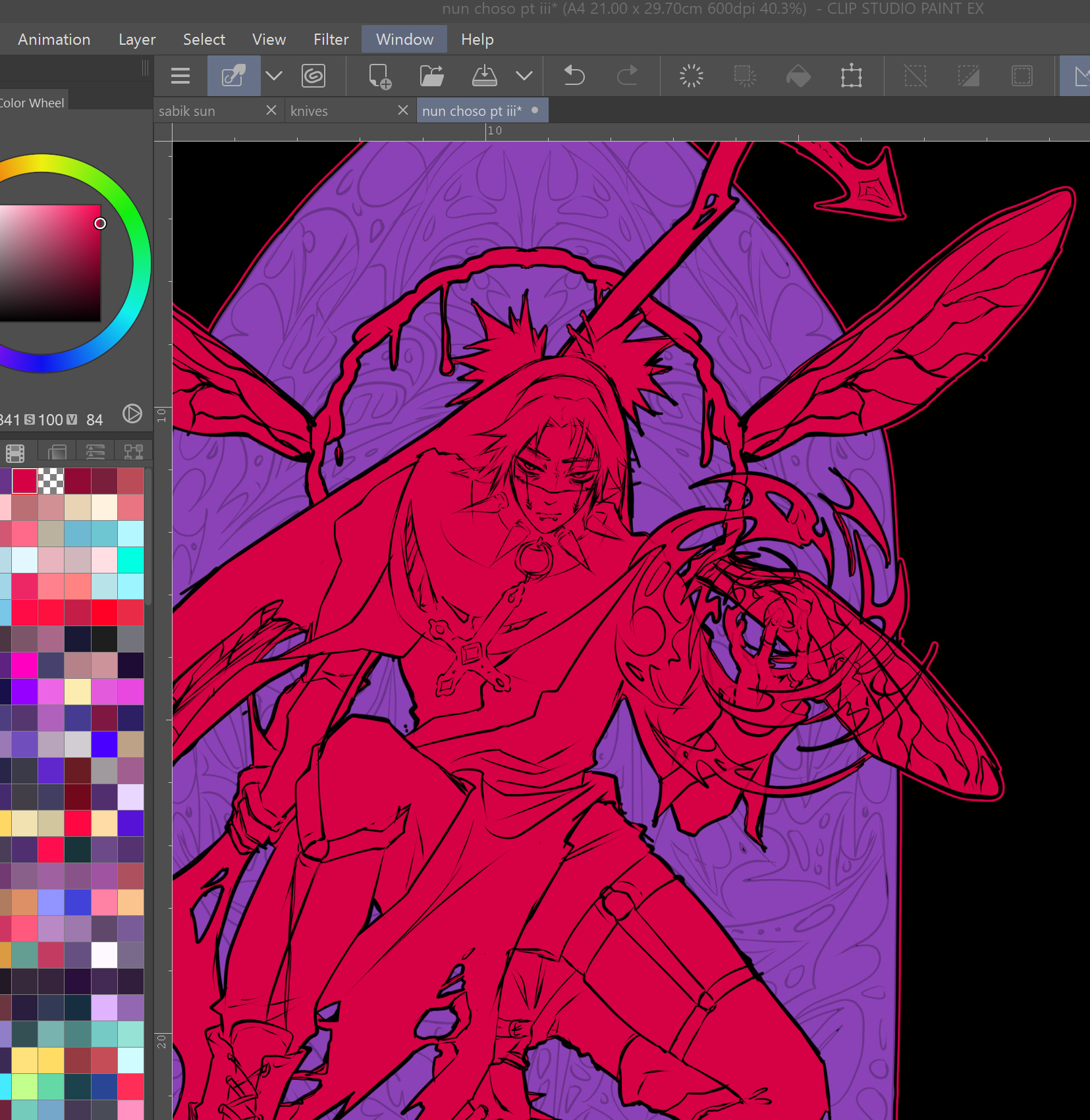Pick the cyan swatch in the color set
Screen dimensions: 1090x1120
(x=130, y=560)
